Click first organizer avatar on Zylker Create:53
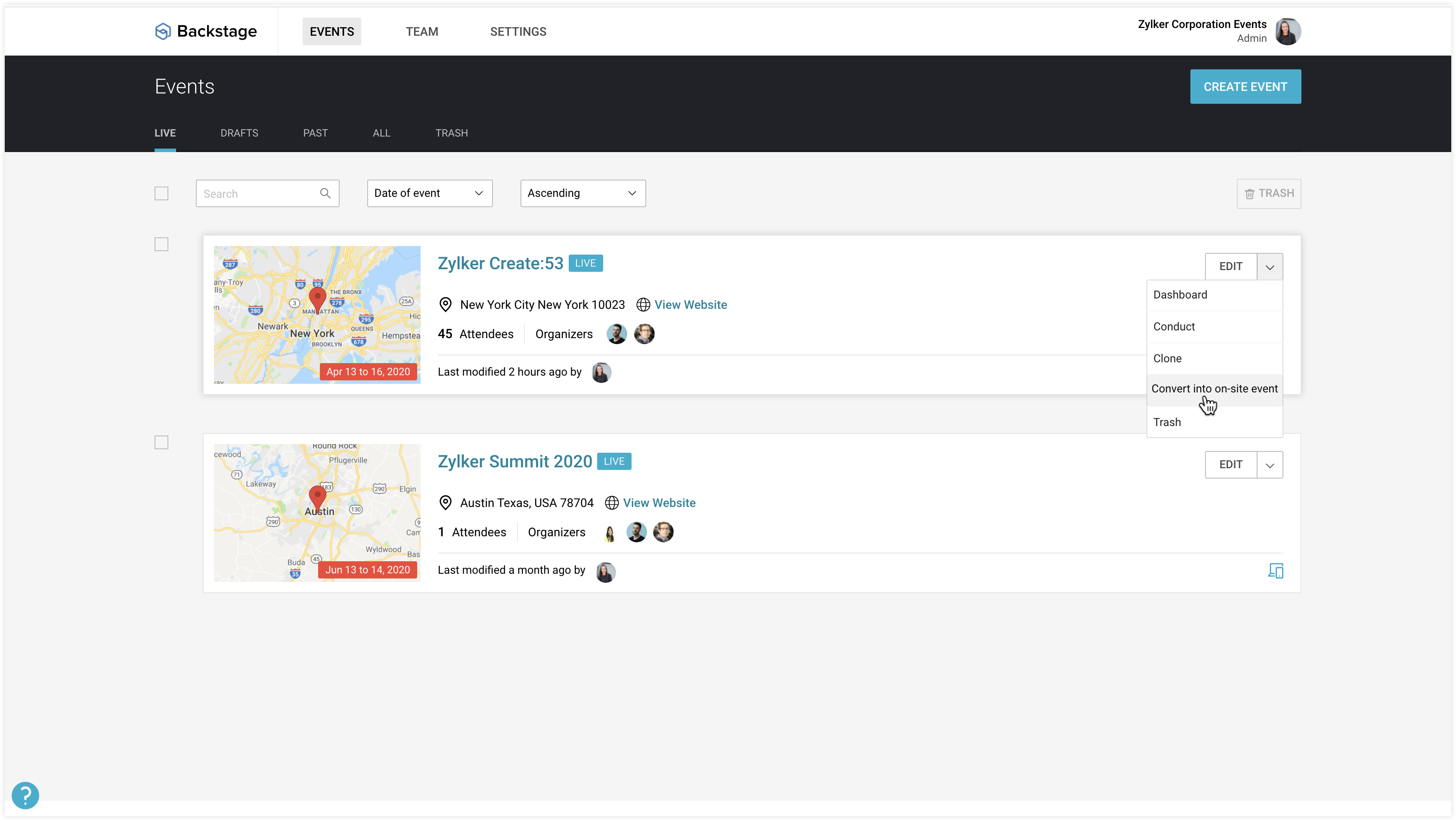Screen dimensions: 1456x821 coord(616,334)
